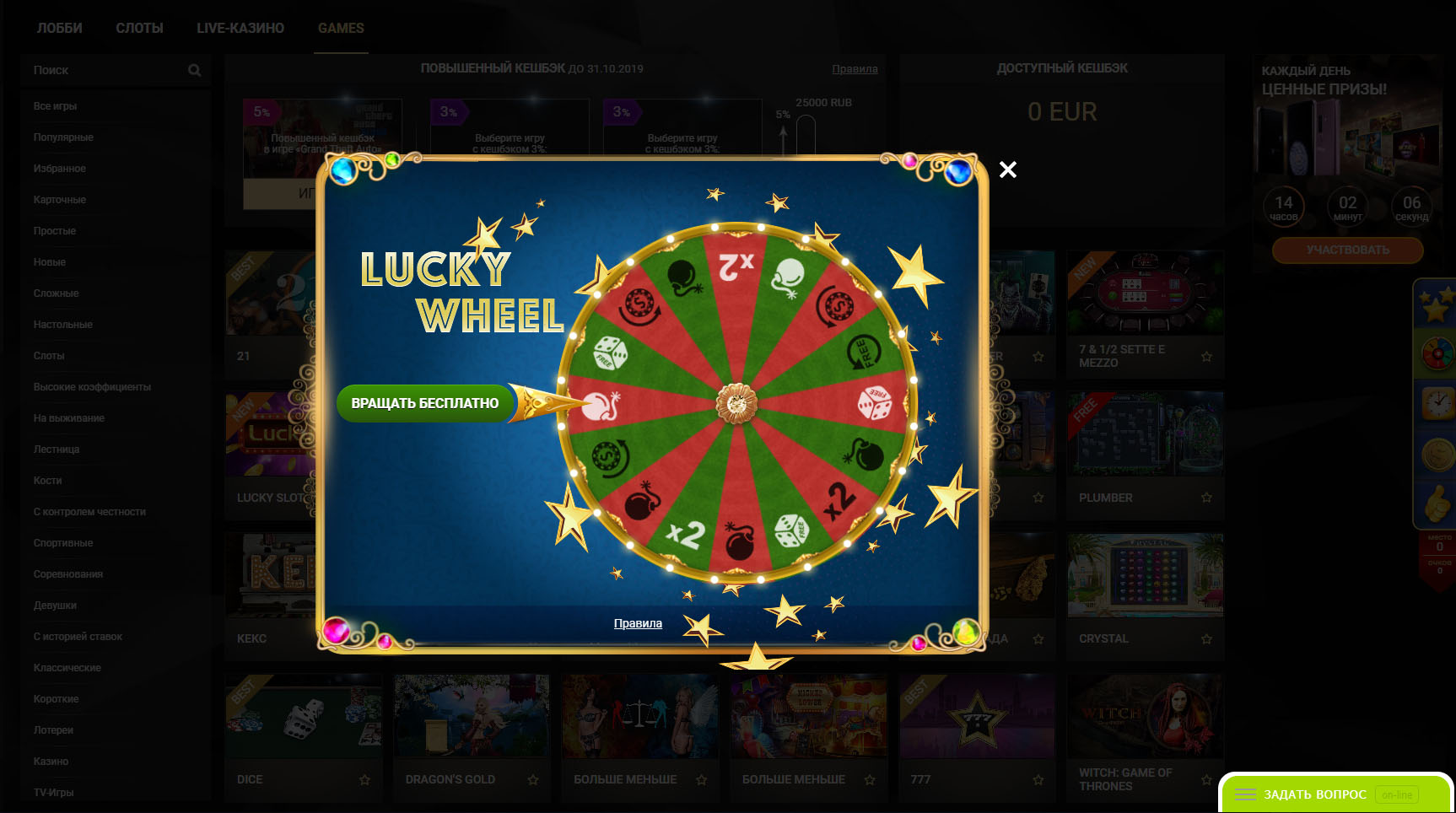The image size is (1456, 813).
Task: Click the ВРАЩАТЬ БЕСПЛАТНО spin button
Action: [425, 403]
